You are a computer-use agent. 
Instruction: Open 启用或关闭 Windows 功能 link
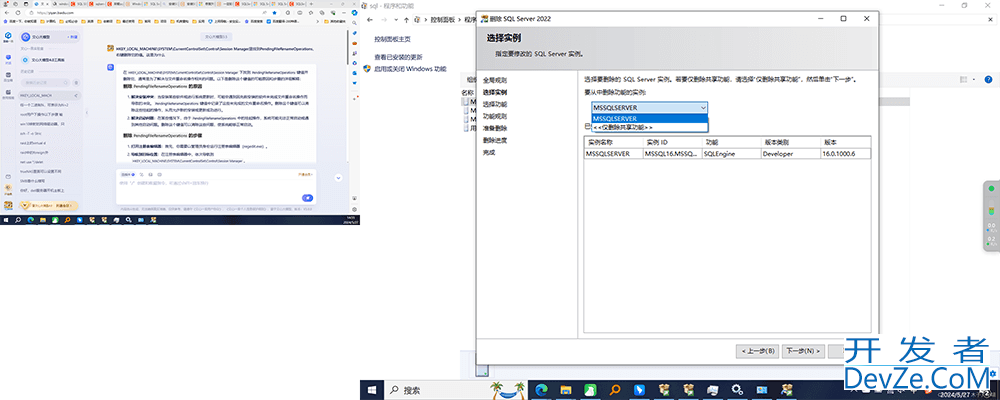coord(410,69)
